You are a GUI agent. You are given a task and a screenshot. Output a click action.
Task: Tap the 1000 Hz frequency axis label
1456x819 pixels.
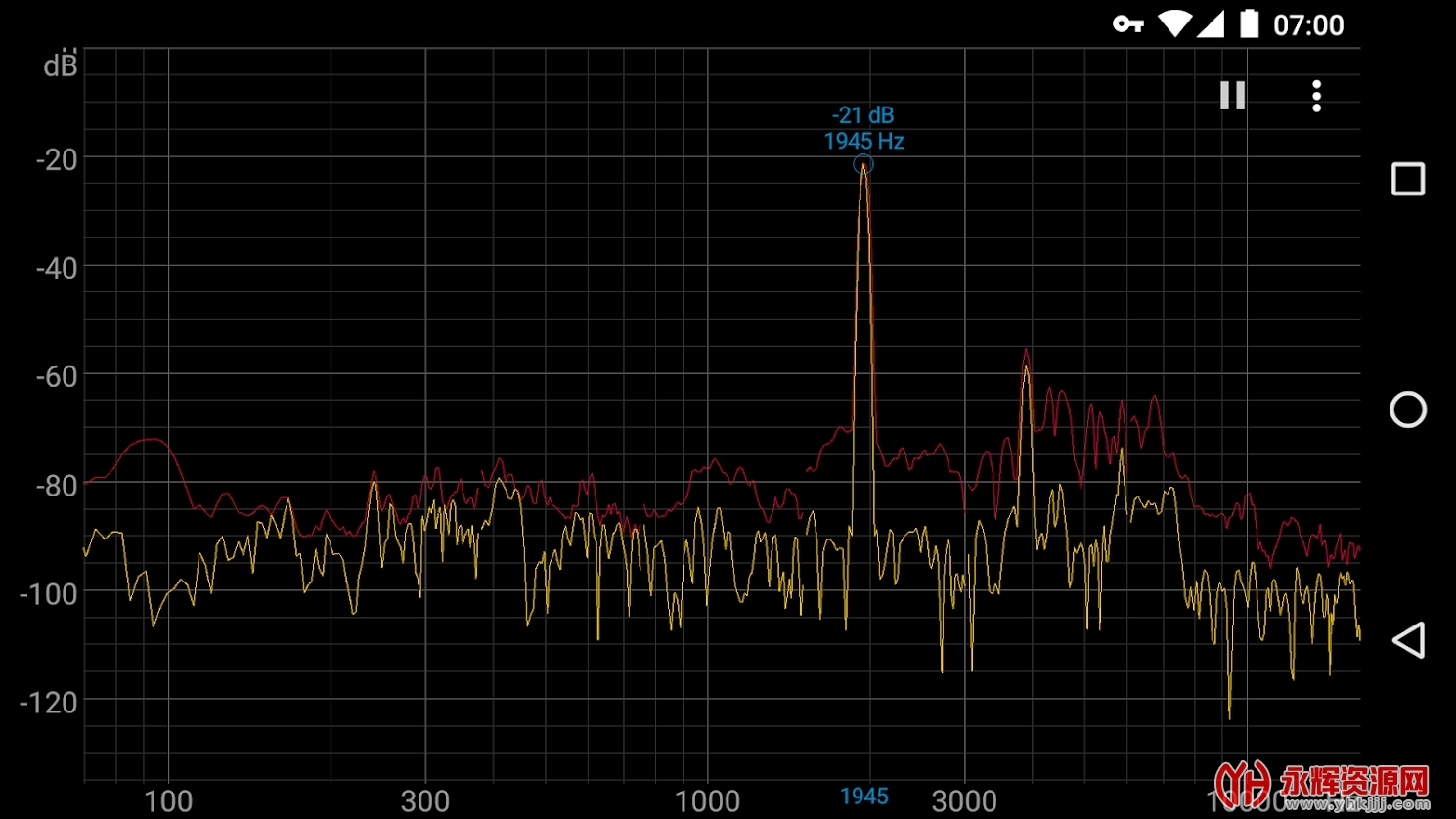coord(707,801)
